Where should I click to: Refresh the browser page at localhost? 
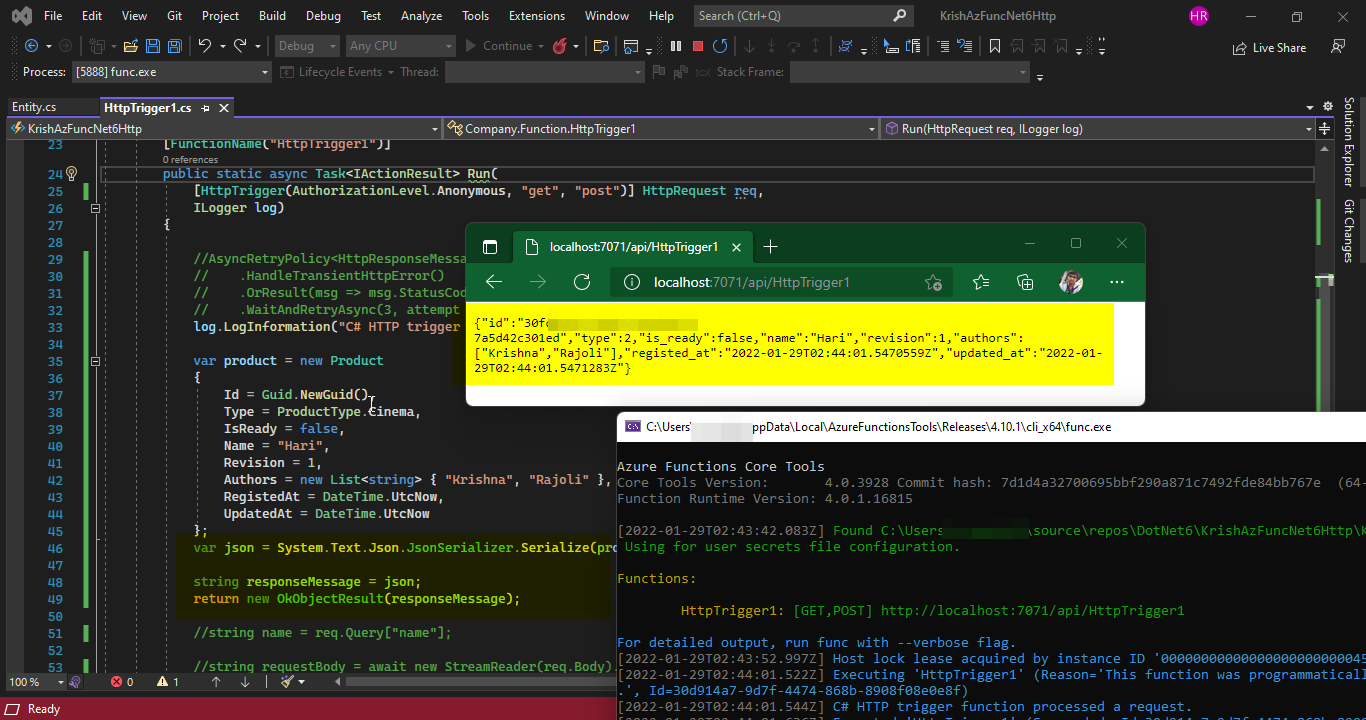(x=582, y=282)
